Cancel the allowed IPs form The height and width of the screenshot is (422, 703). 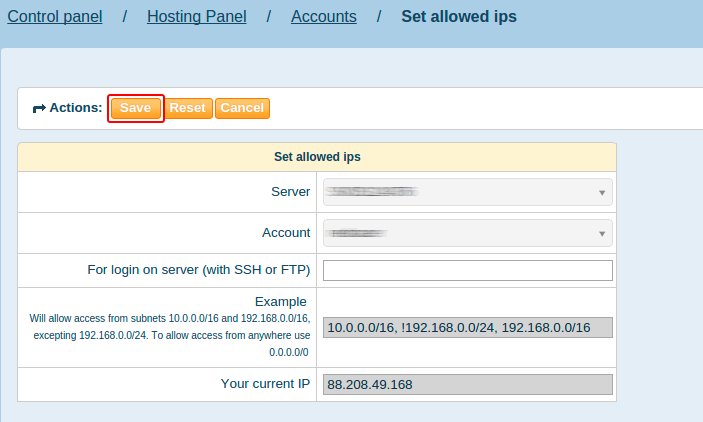[242, 108]
